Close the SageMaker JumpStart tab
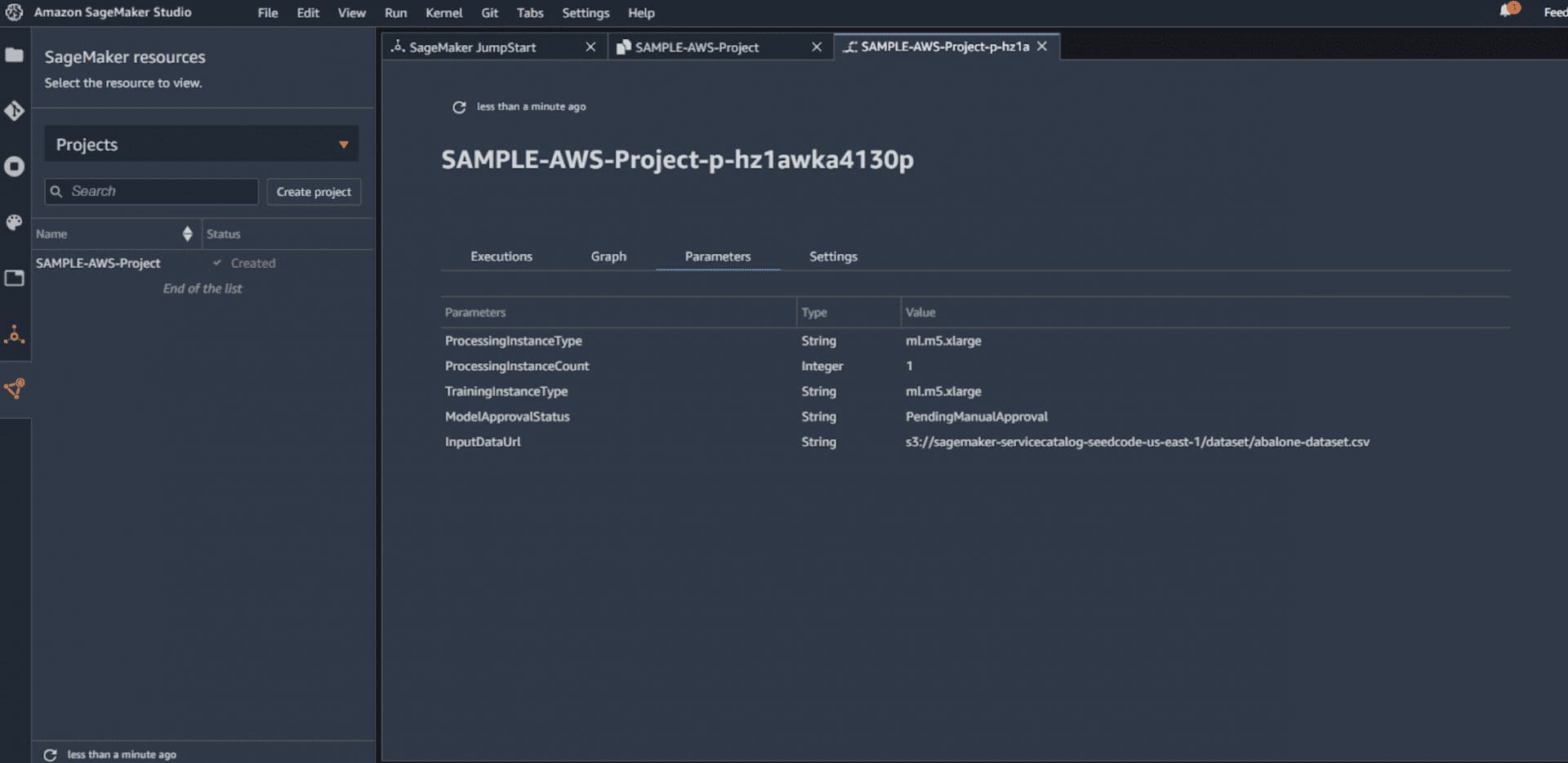The width and height of the screenshot is (1568, 763). pyautogui.click(x=590, y=47)
